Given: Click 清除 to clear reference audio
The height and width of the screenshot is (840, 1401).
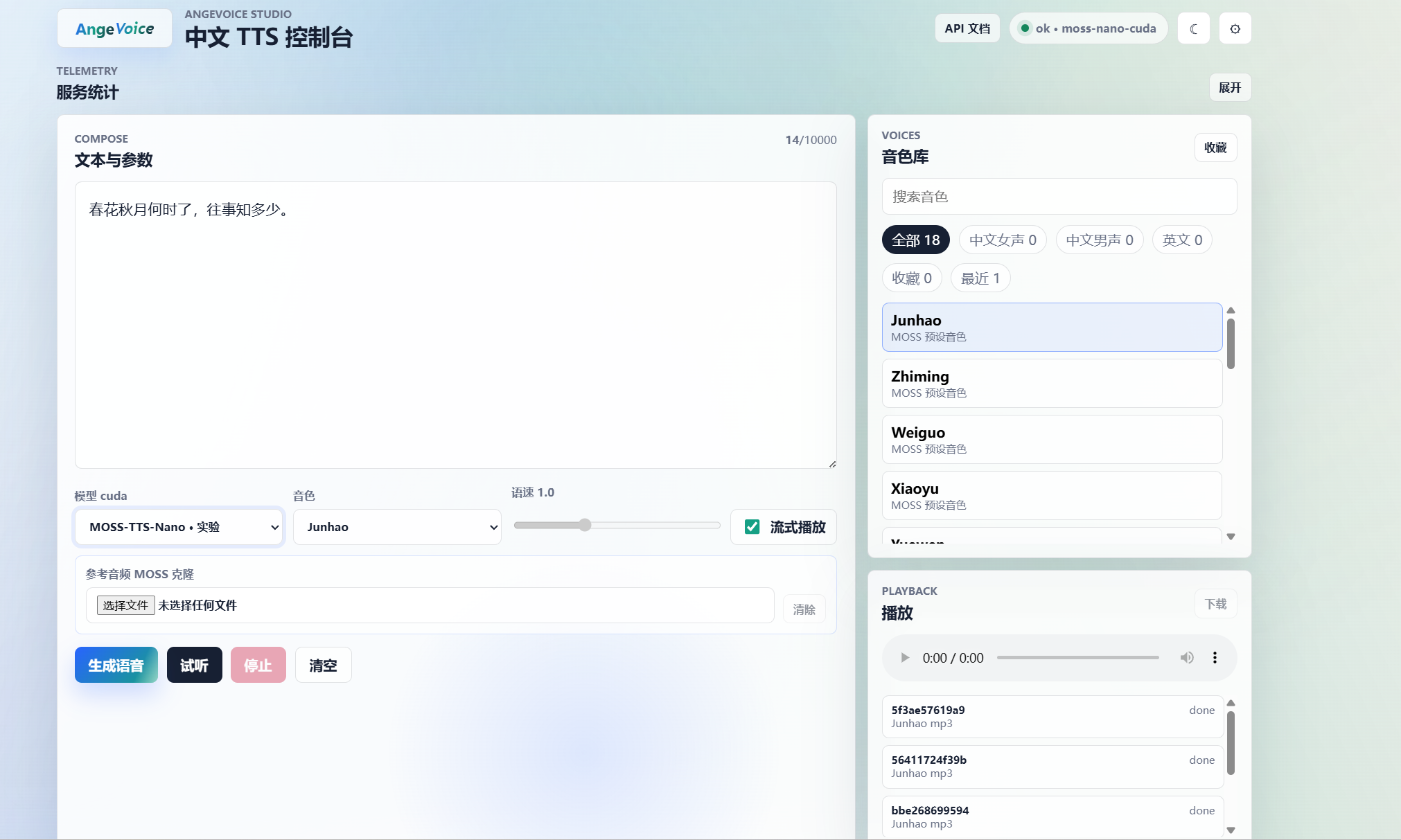Looking at the screenshot, I should 804,609.
